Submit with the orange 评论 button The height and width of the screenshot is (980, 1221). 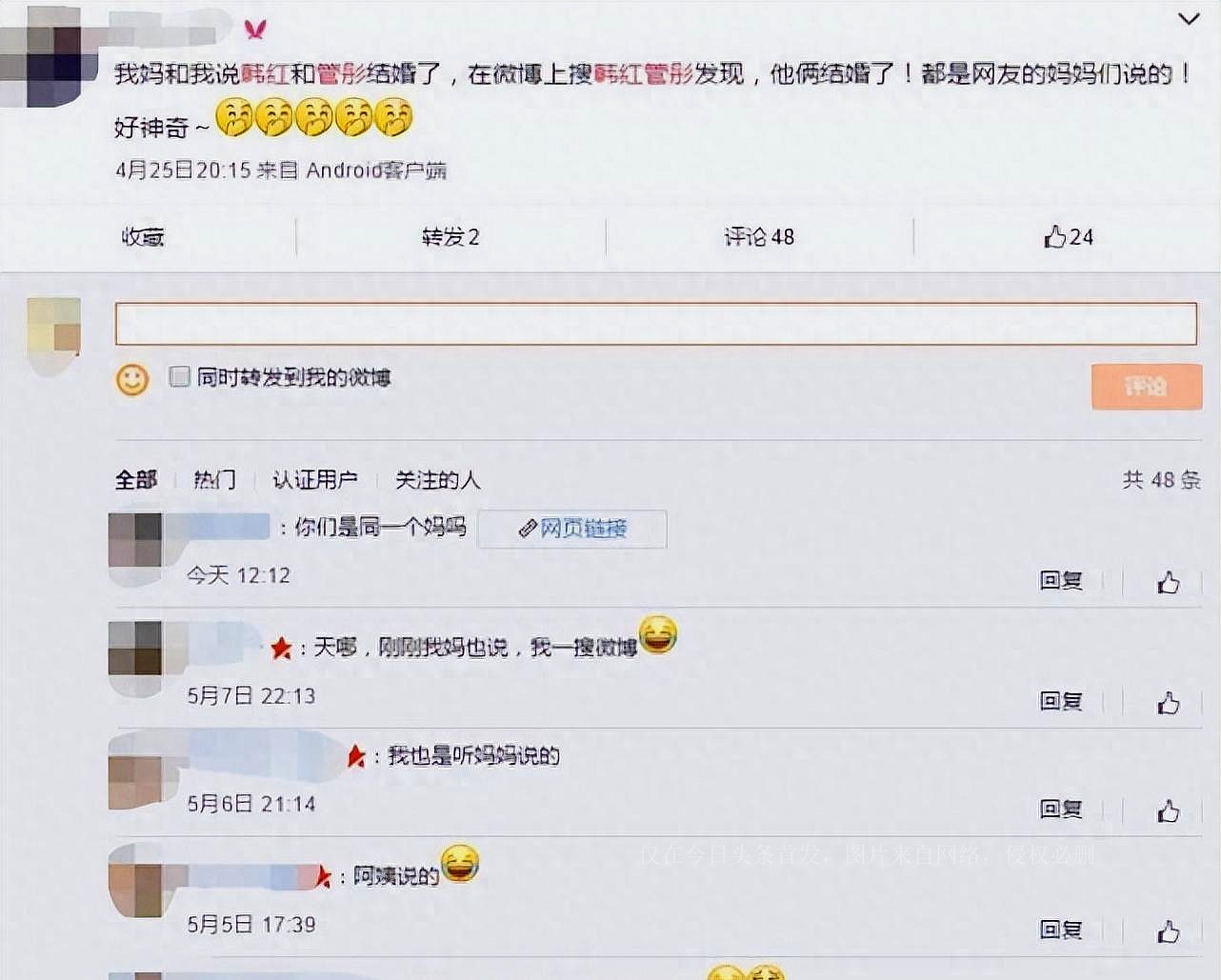[1146, 386]
